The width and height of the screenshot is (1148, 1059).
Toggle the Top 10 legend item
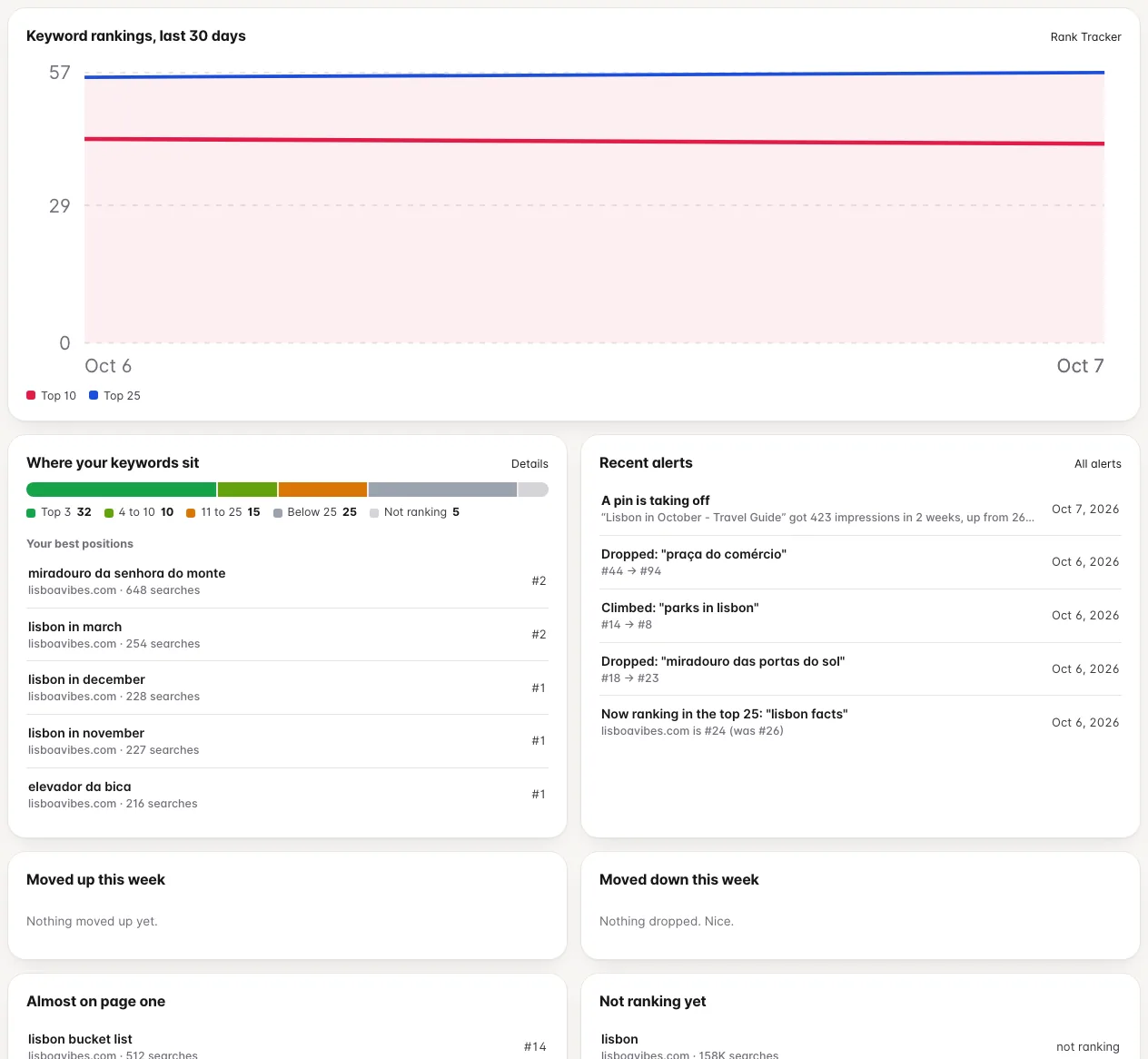(x=52, y=396)
